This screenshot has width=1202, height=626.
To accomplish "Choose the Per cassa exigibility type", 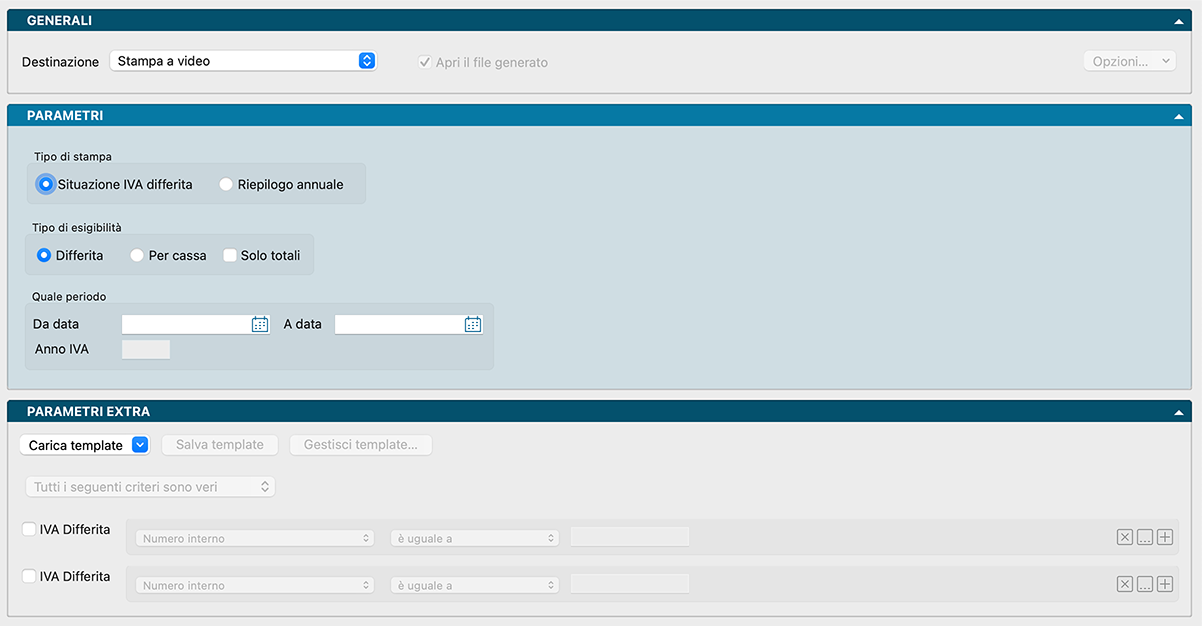I will pos(137,256).
